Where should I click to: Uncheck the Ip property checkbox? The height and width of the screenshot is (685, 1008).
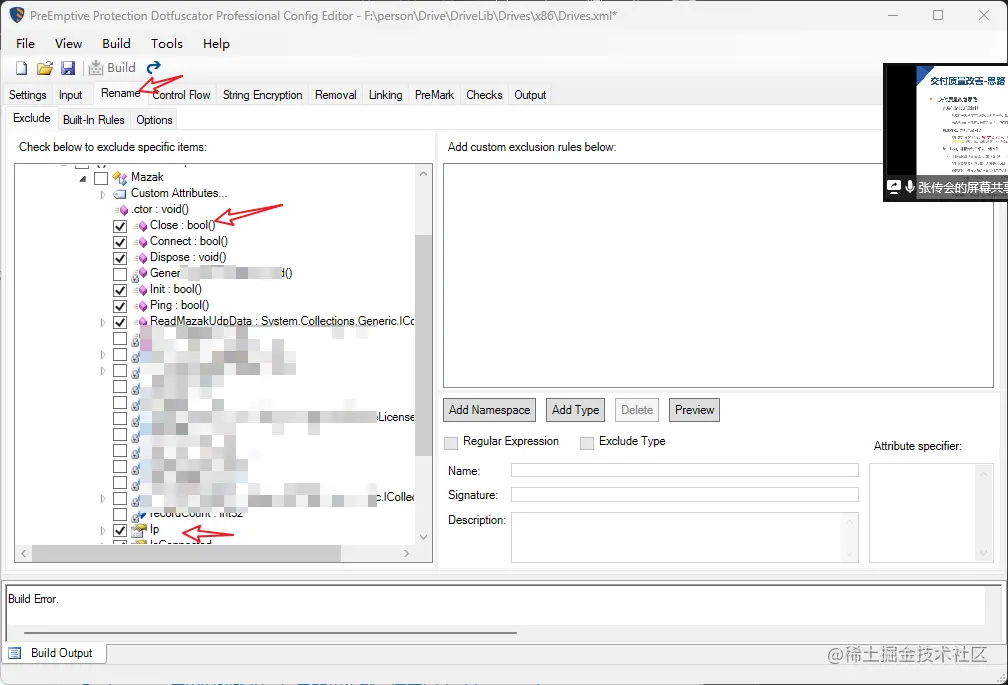point(120,531)
